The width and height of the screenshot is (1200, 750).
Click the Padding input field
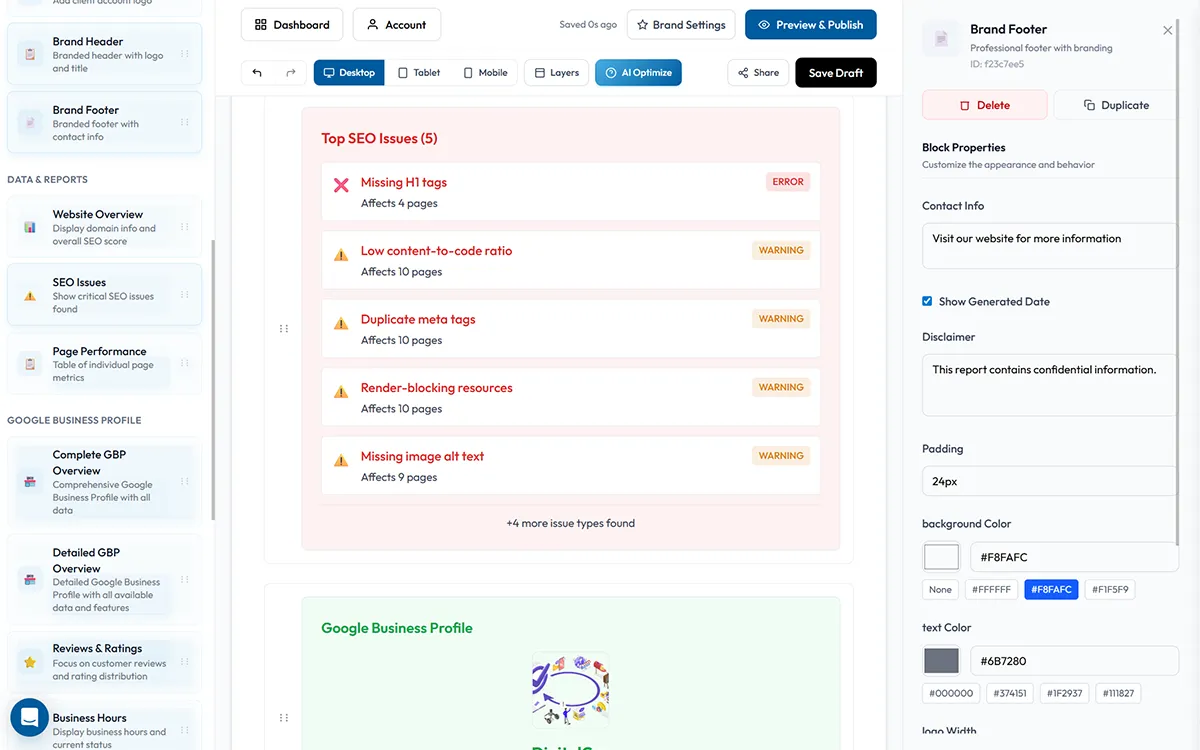pyautogui.click(x=1048, y=481)
